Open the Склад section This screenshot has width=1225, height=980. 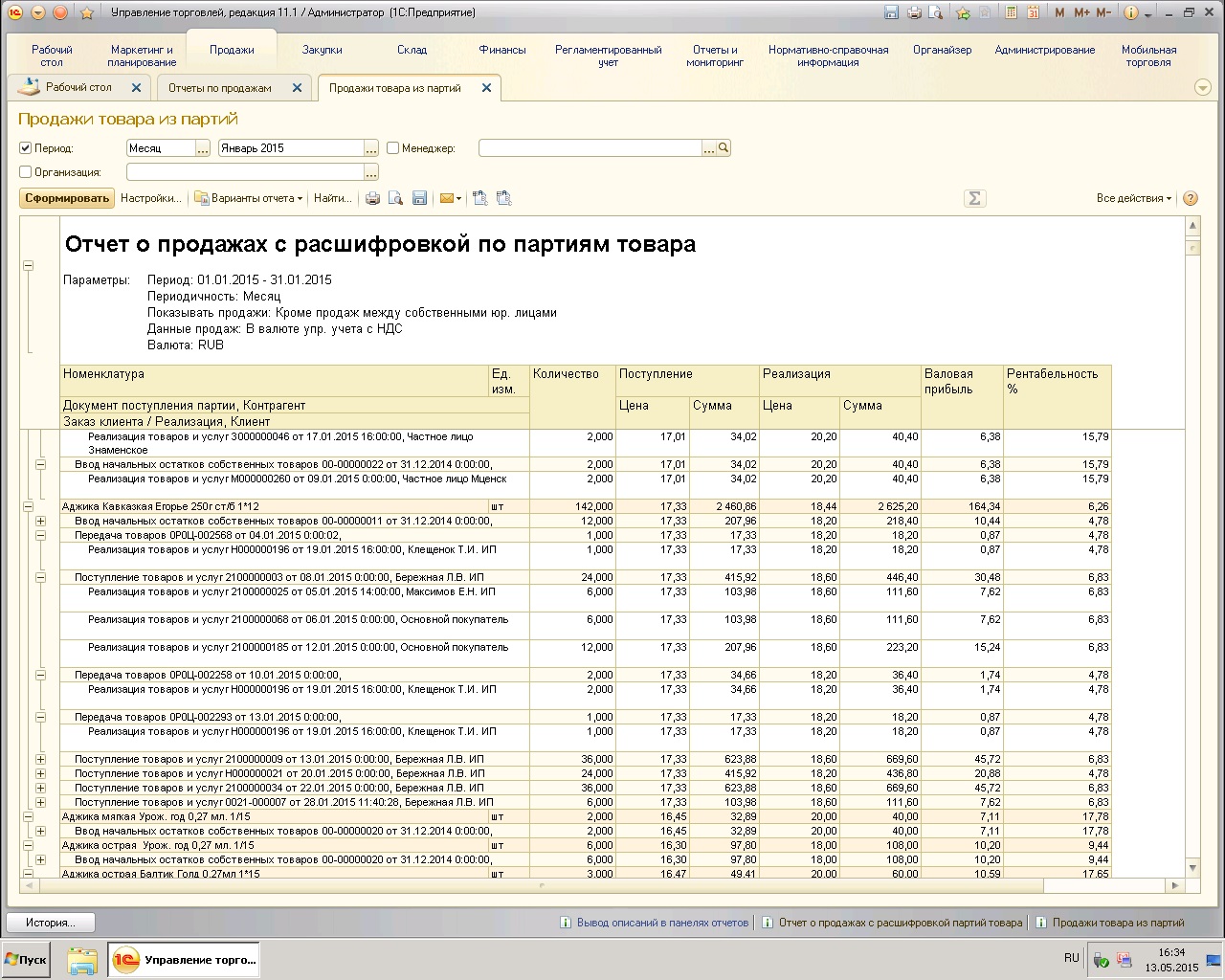[x=412, y=50]
